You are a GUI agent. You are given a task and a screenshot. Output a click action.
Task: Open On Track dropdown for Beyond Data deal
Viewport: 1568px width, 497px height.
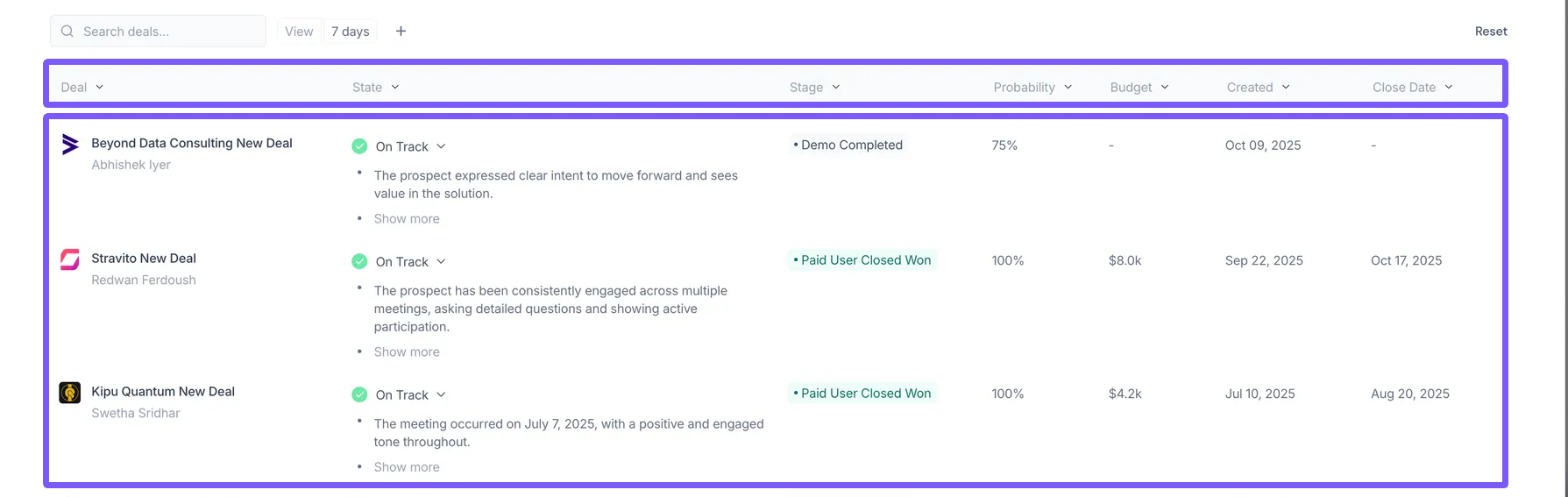pyautogui.click(x=411, y=146)
